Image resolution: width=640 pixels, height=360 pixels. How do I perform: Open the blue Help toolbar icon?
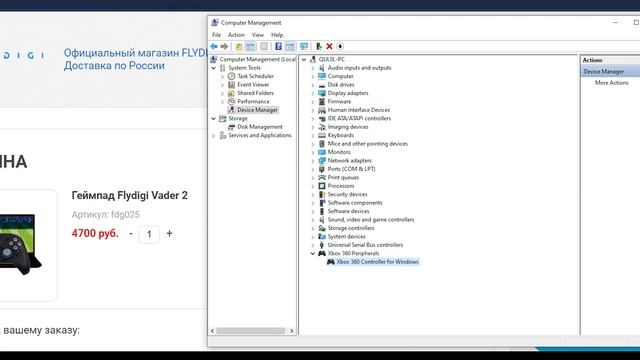[x=278, y=47]
